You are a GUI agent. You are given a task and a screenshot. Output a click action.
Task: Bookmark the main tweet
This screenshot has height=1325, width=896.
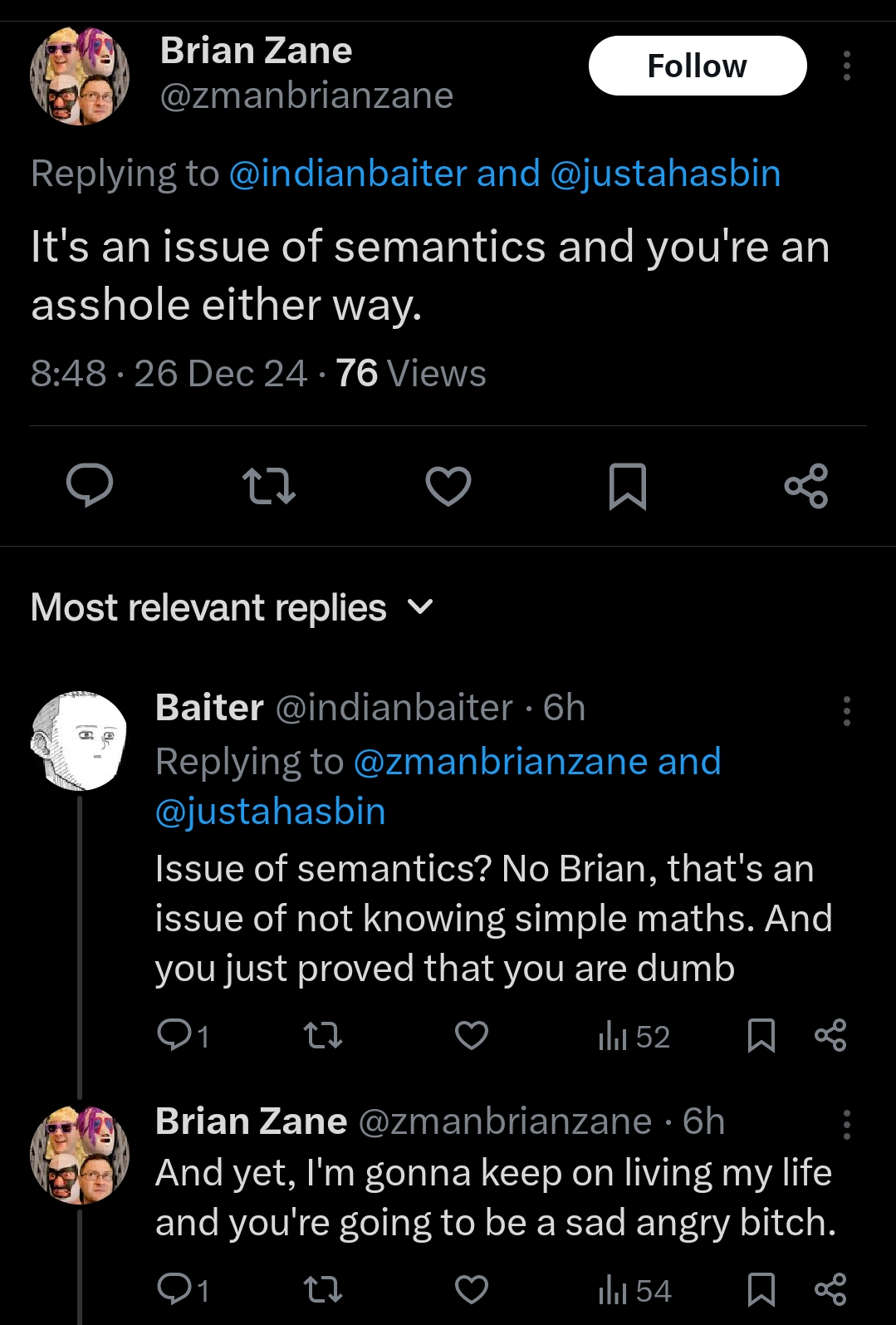pyautogui.click(x=627, y=487)
